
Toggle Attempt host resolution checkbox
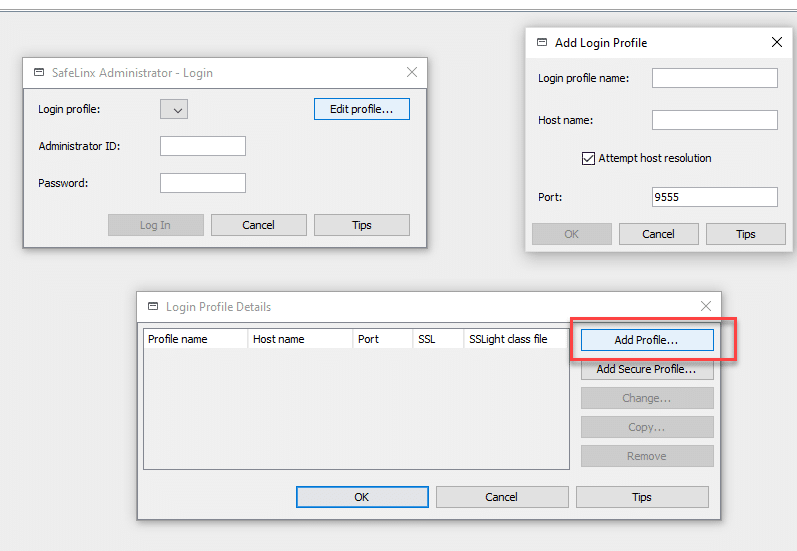pos(589,158)
